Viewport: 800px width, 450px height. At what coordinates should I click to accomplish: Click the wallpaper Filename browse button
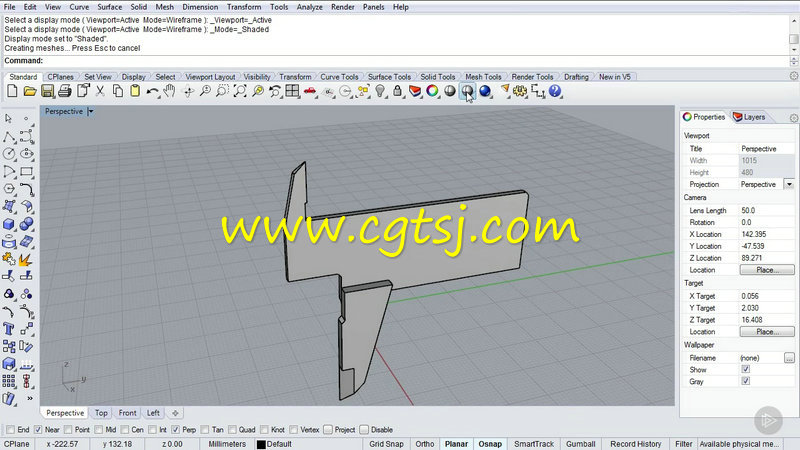tap(789, 358)
